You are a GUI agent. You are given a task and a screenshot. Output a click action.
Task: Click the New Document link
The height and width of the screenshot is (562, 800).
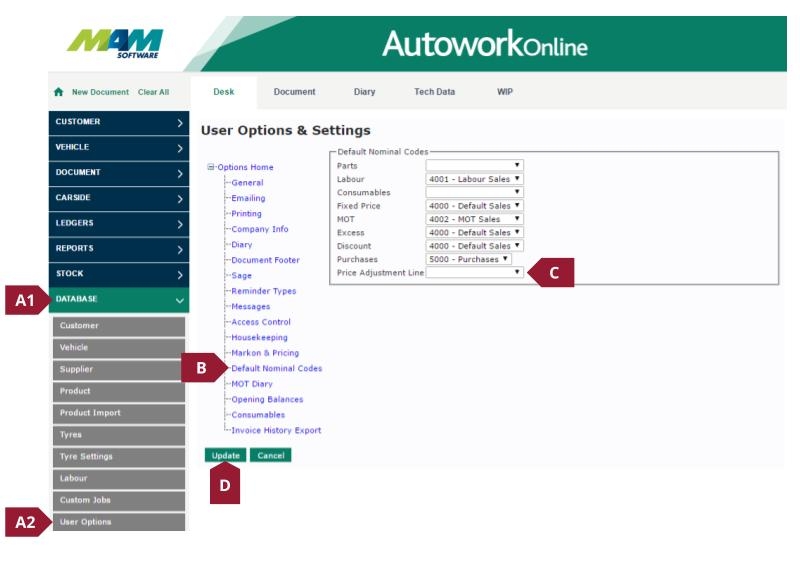(x=100, y=92)
